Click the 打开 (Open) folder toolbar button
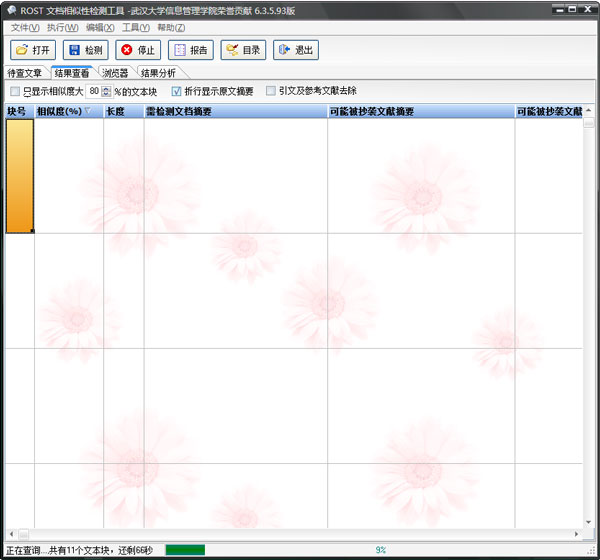The height and width of the screenshot is (560, 600). tap(32, 50)
